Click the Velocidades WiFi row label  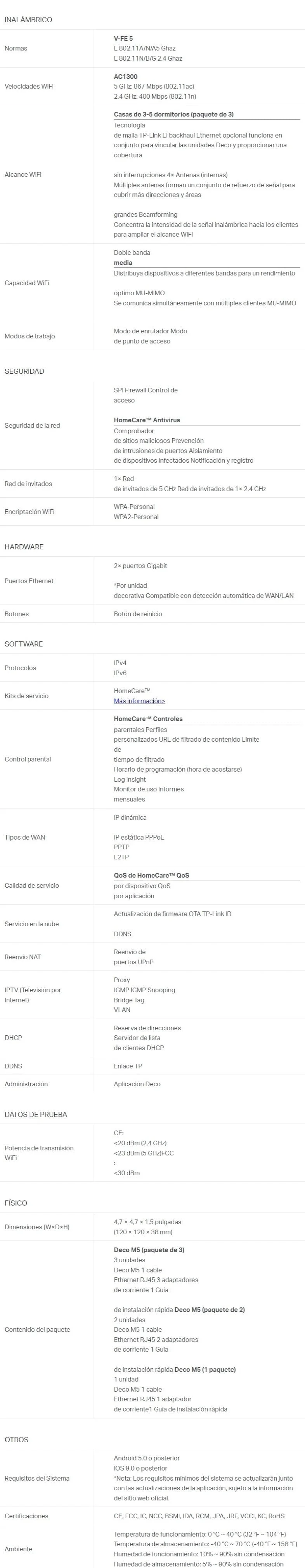coord(29,86)
